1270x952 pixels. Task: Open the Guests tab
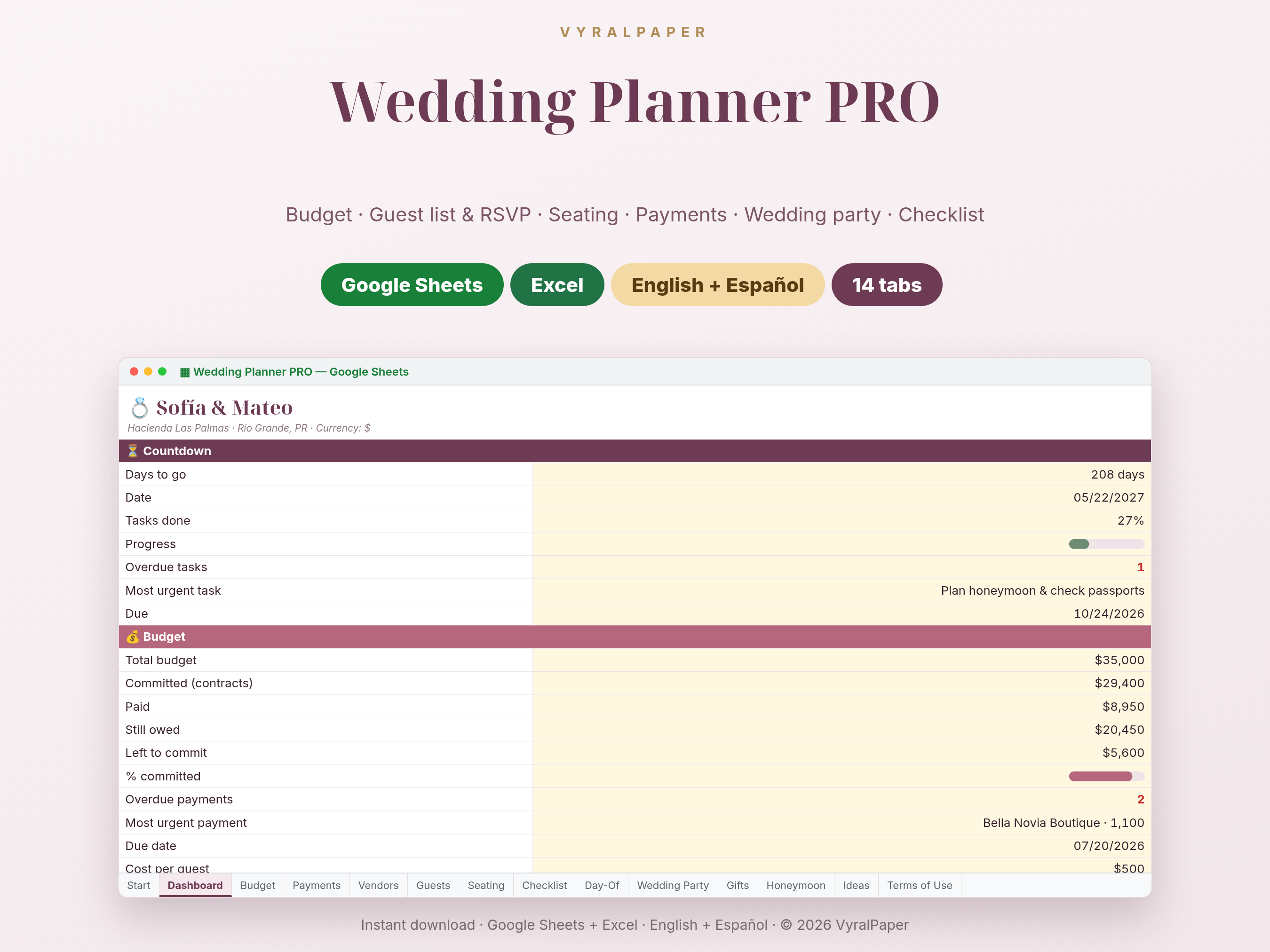click(433, 885)
